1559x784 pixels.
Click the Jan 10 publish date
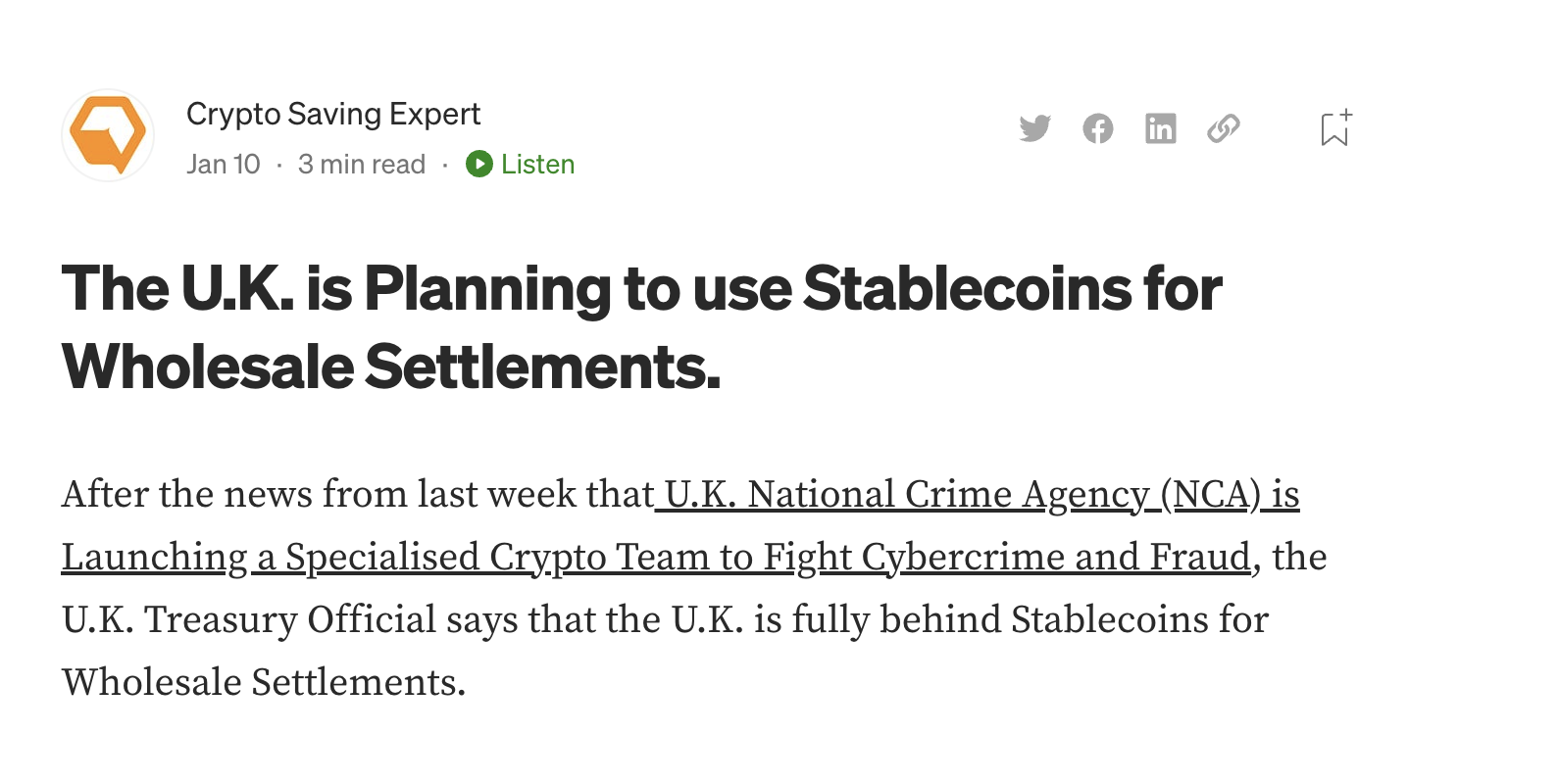[x=224, y=164]
